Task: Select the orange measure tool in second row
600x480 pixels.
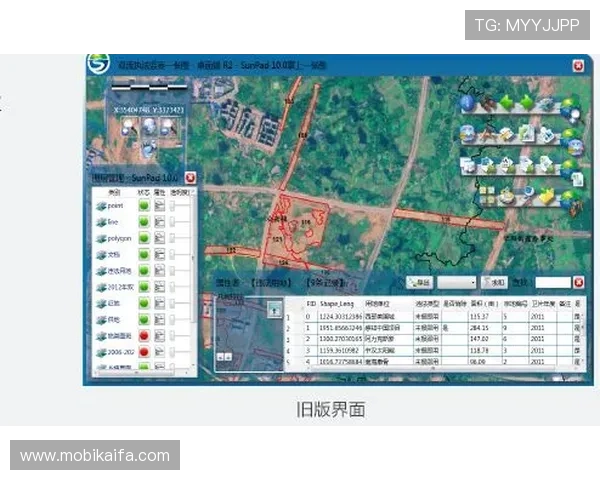Action: tap(487, 135)
